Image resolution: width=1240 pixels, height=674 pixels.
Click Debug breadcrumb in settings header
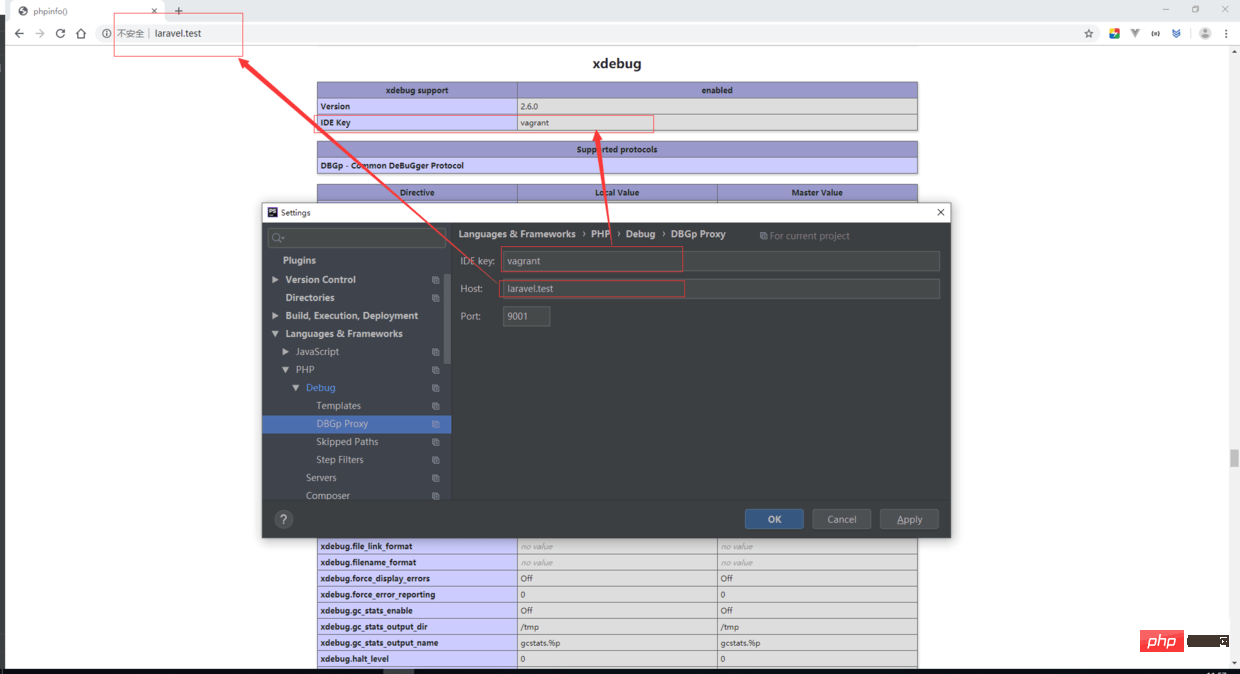[x=640, y=234]
